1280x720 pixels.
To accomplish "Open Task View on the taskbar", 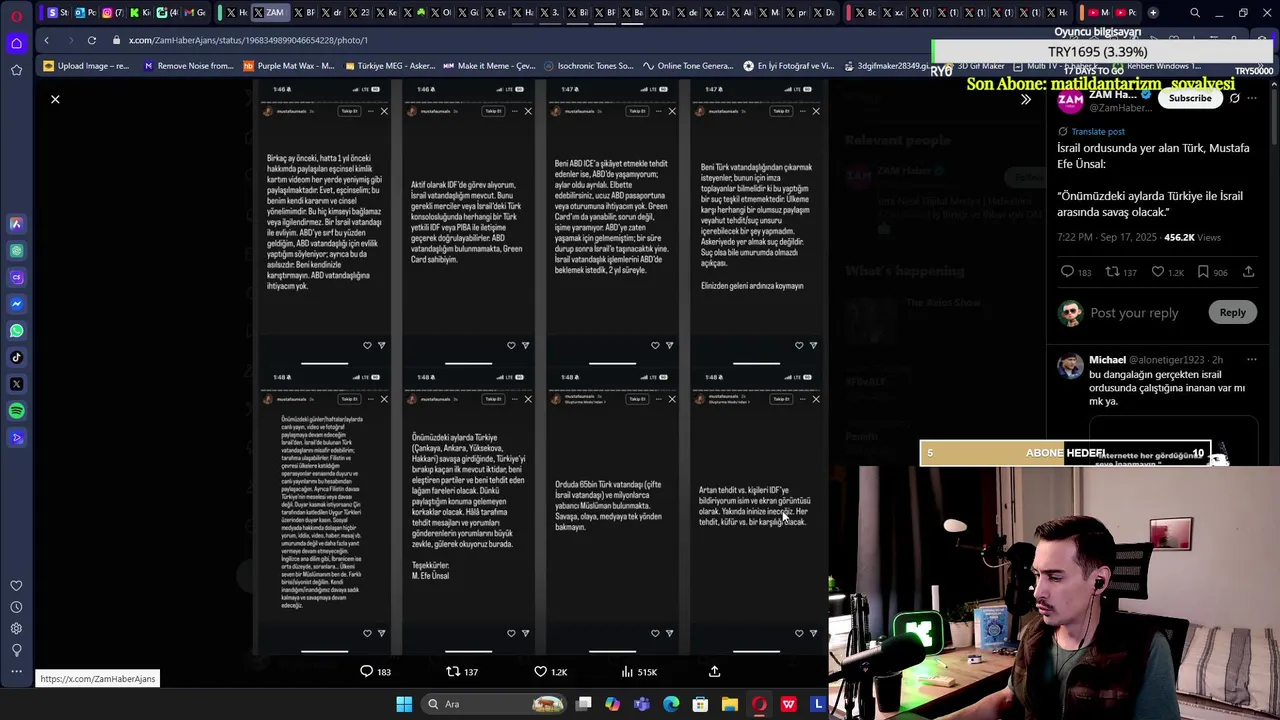I will [x=584, y=704].
